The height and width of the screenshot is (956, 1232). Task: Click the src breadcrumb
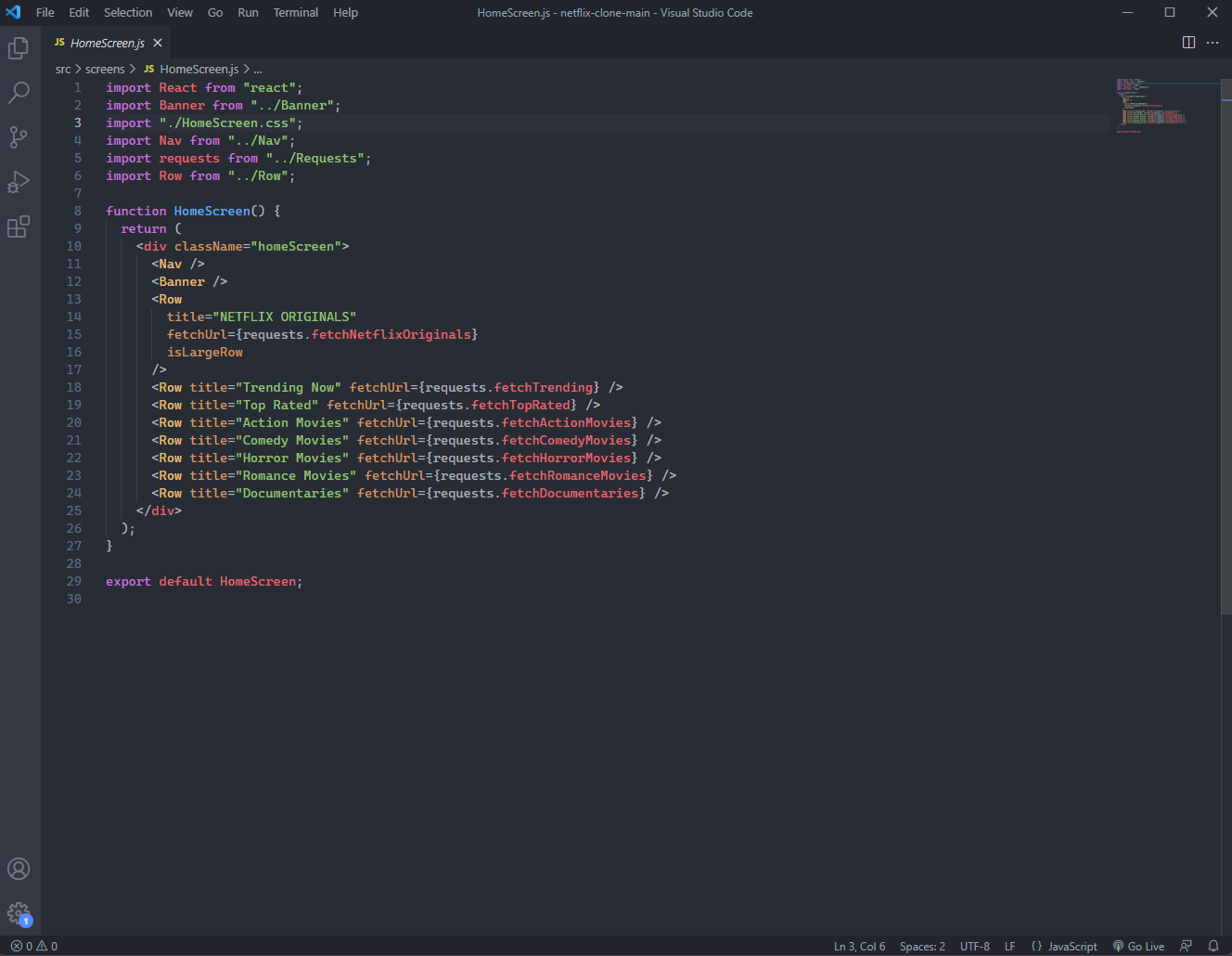pos(63,69)
